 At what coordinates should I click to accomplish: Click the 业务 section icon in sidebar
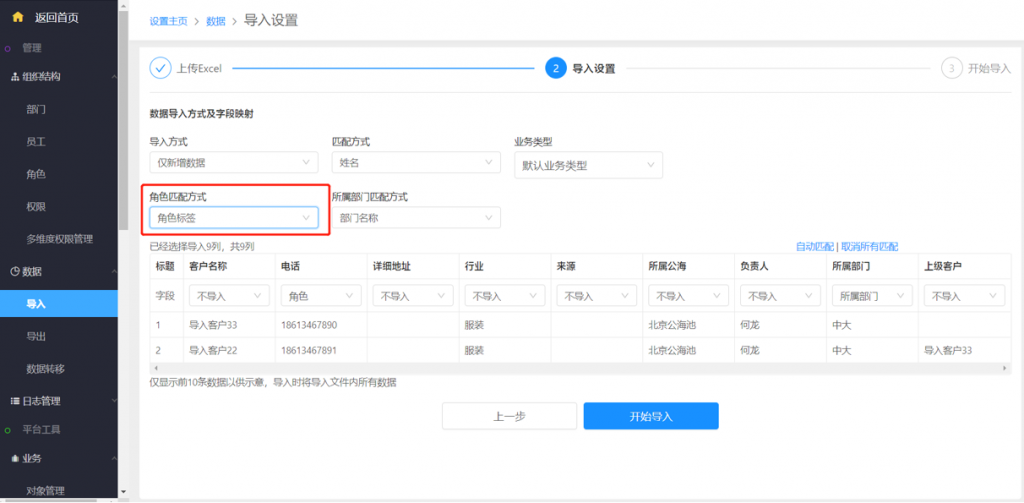[x=15, y=458]
